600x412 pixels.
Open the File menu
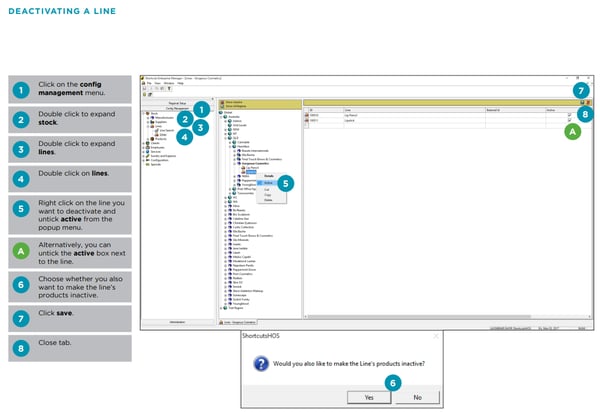149,83
